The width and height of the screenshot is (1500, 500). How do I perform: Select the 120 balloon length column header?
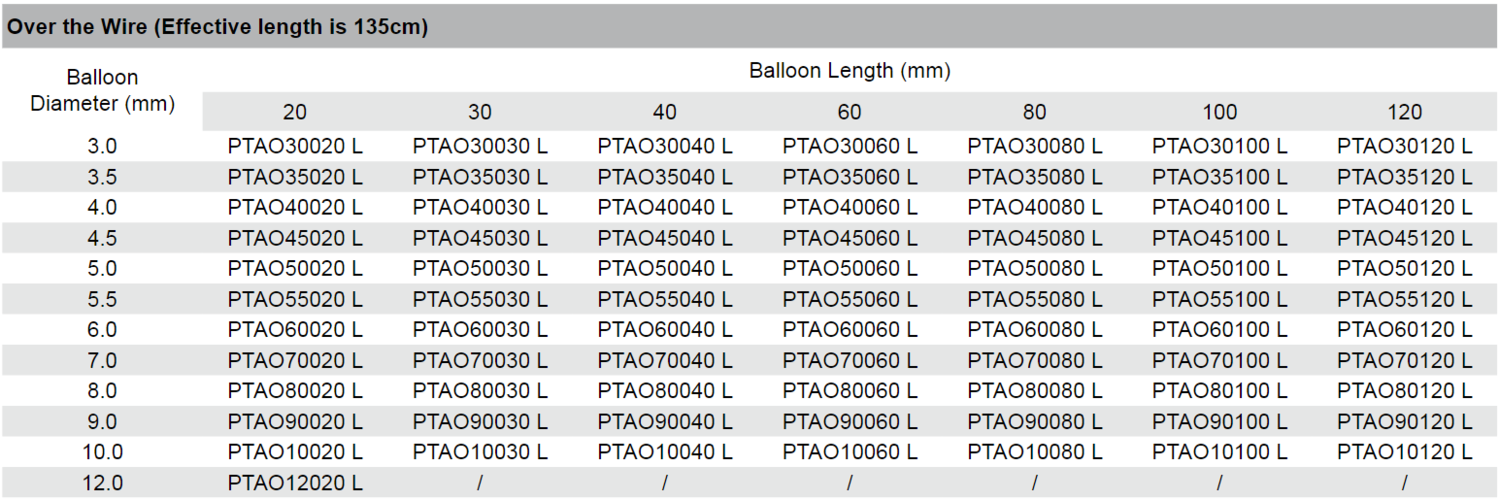pos(1404,112)
